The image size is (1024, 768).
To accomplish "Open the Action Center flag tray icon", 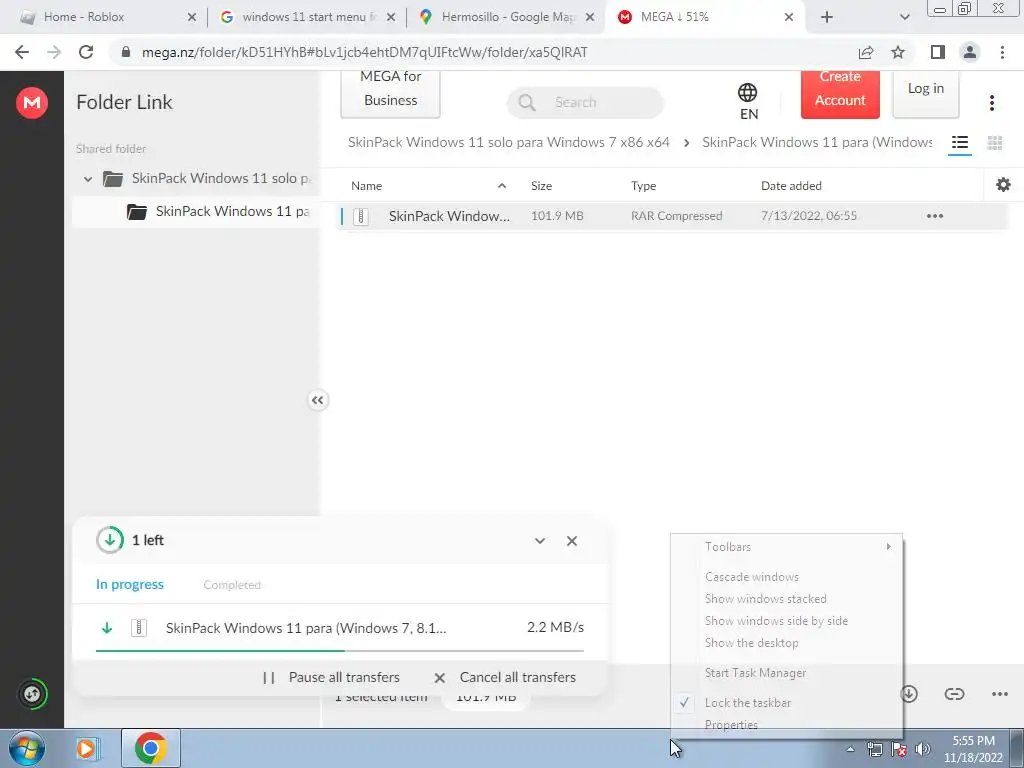I will click(x=899, y=749).
